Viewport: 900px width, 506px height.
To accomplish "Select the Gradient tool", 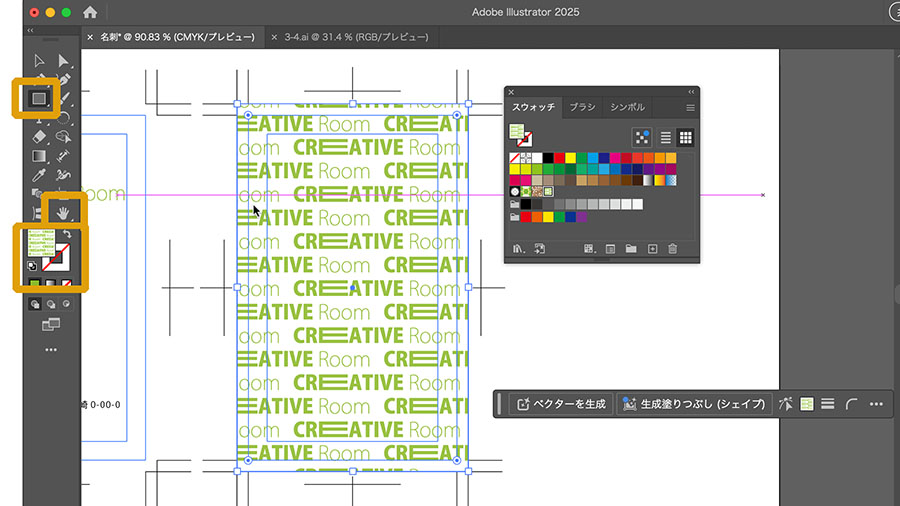I will [38, 156].
